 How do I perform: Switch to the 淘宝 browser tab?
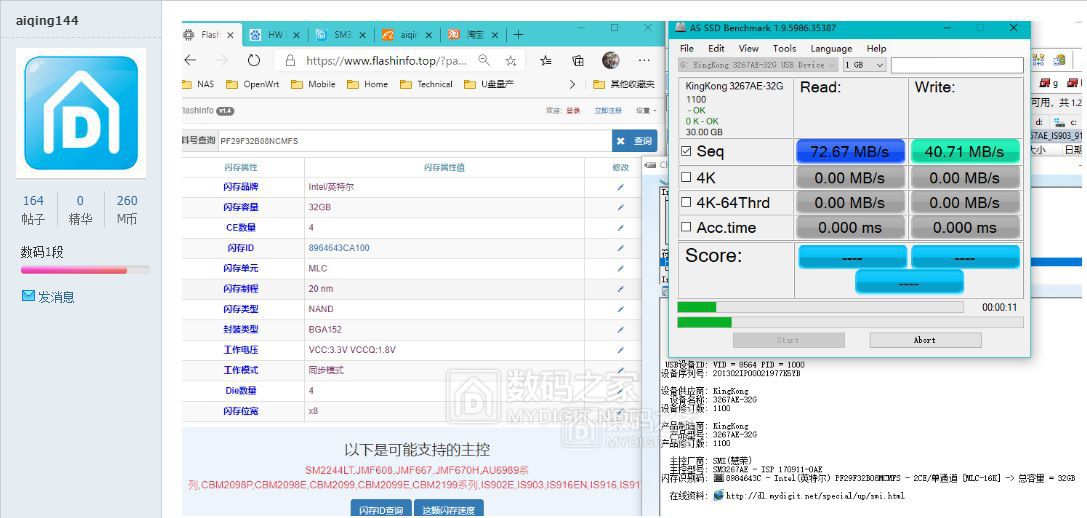click(x=473, y=35)
